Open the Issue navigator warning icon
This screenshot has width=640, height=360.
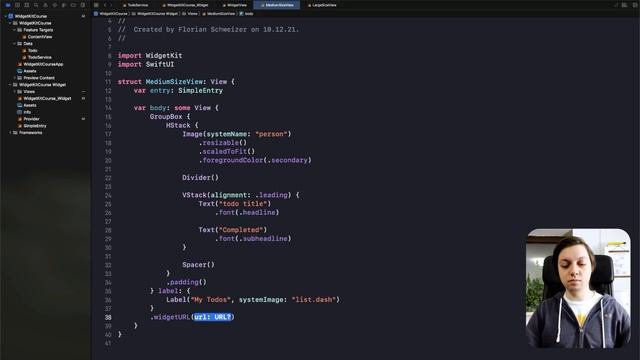[45, 5]
